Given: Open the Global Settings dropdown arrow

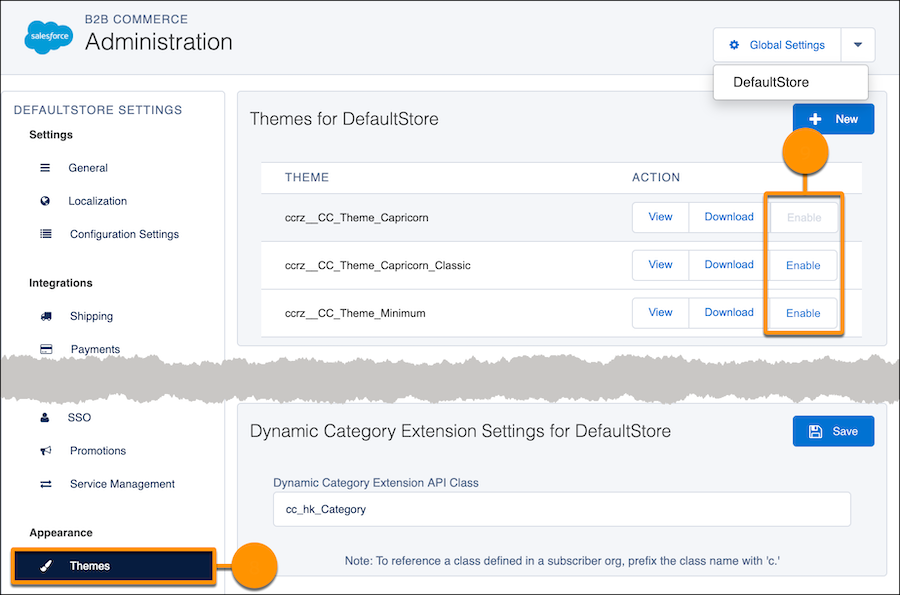Looking at the screenshot, I should (858, 45).
